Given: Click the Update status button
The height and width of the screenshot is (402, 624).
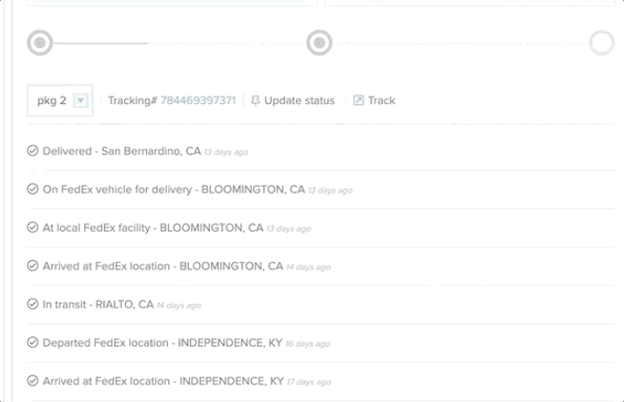Looking at the screenshot, I should click(x=293, y=100).
